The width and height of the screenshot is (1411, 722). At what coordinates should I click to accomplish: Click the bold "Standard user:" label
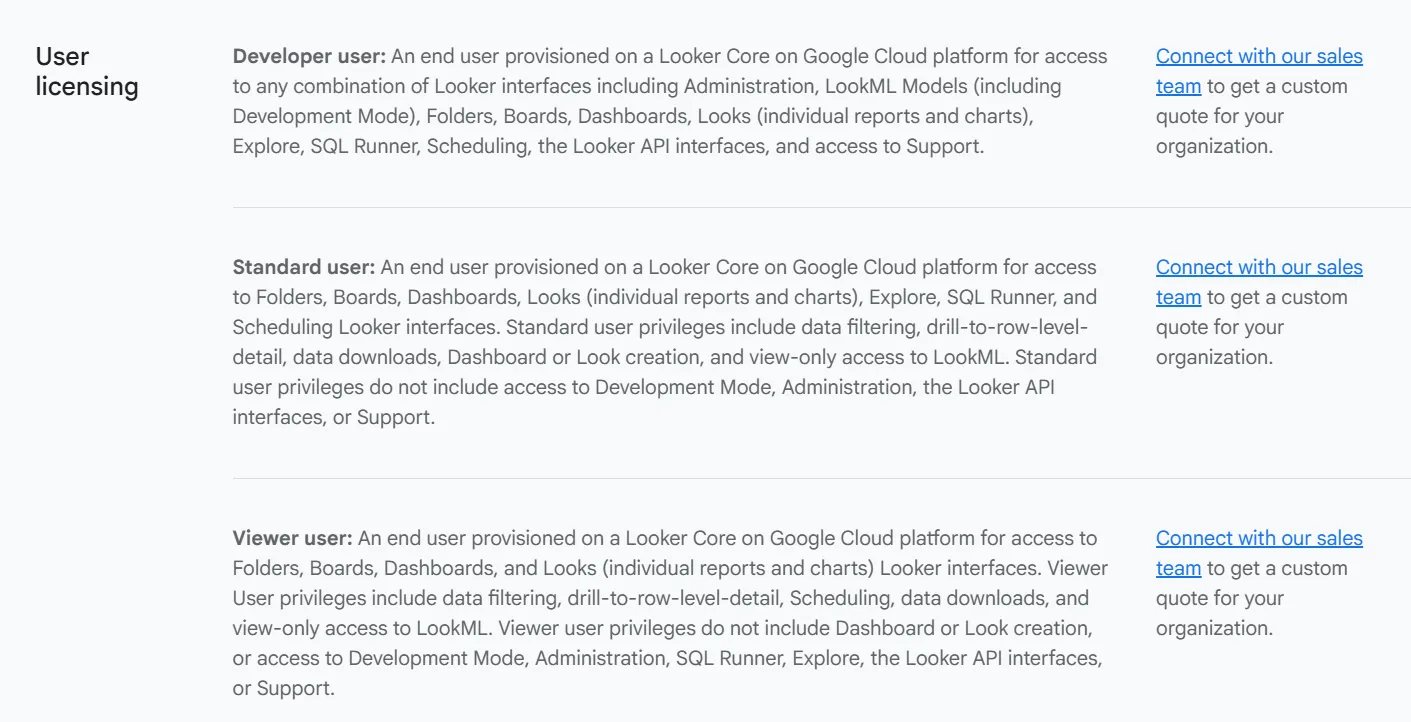(x=304, y=267)
